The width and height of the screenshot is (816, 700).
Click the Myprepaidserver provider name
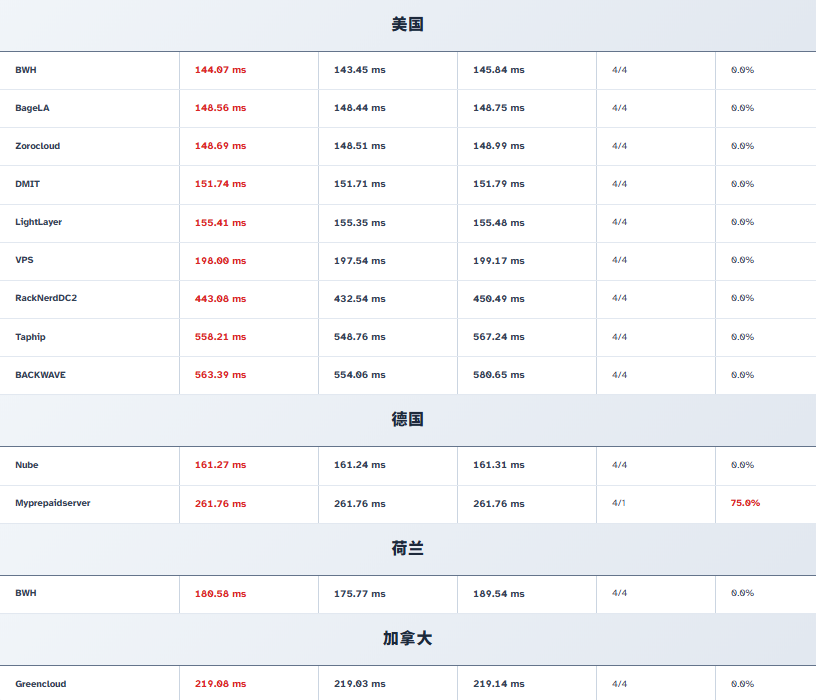[x=52, y=503]
